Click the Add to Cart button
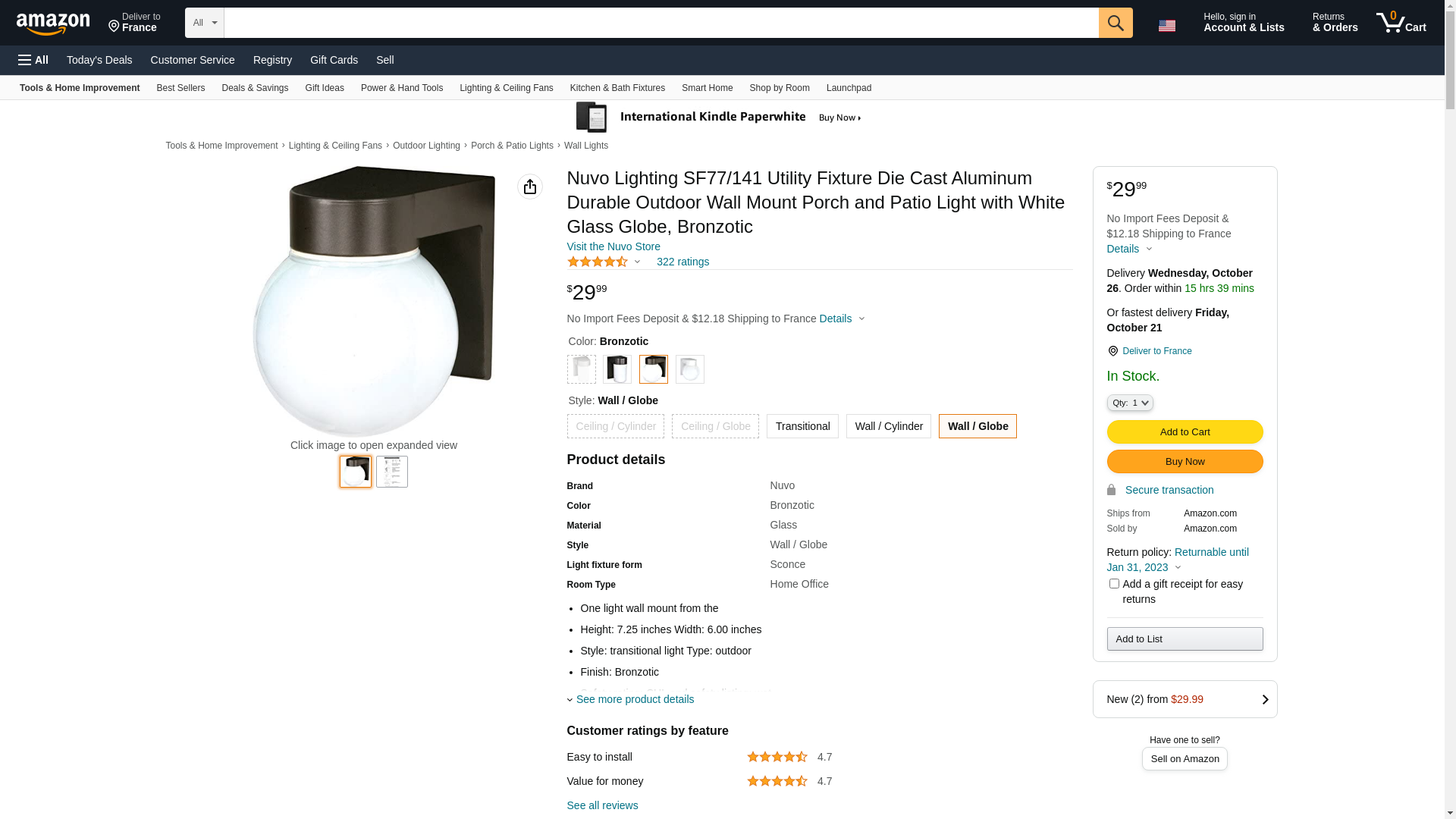This screenshot has height=819, width=1456. tap(1185, 432)
